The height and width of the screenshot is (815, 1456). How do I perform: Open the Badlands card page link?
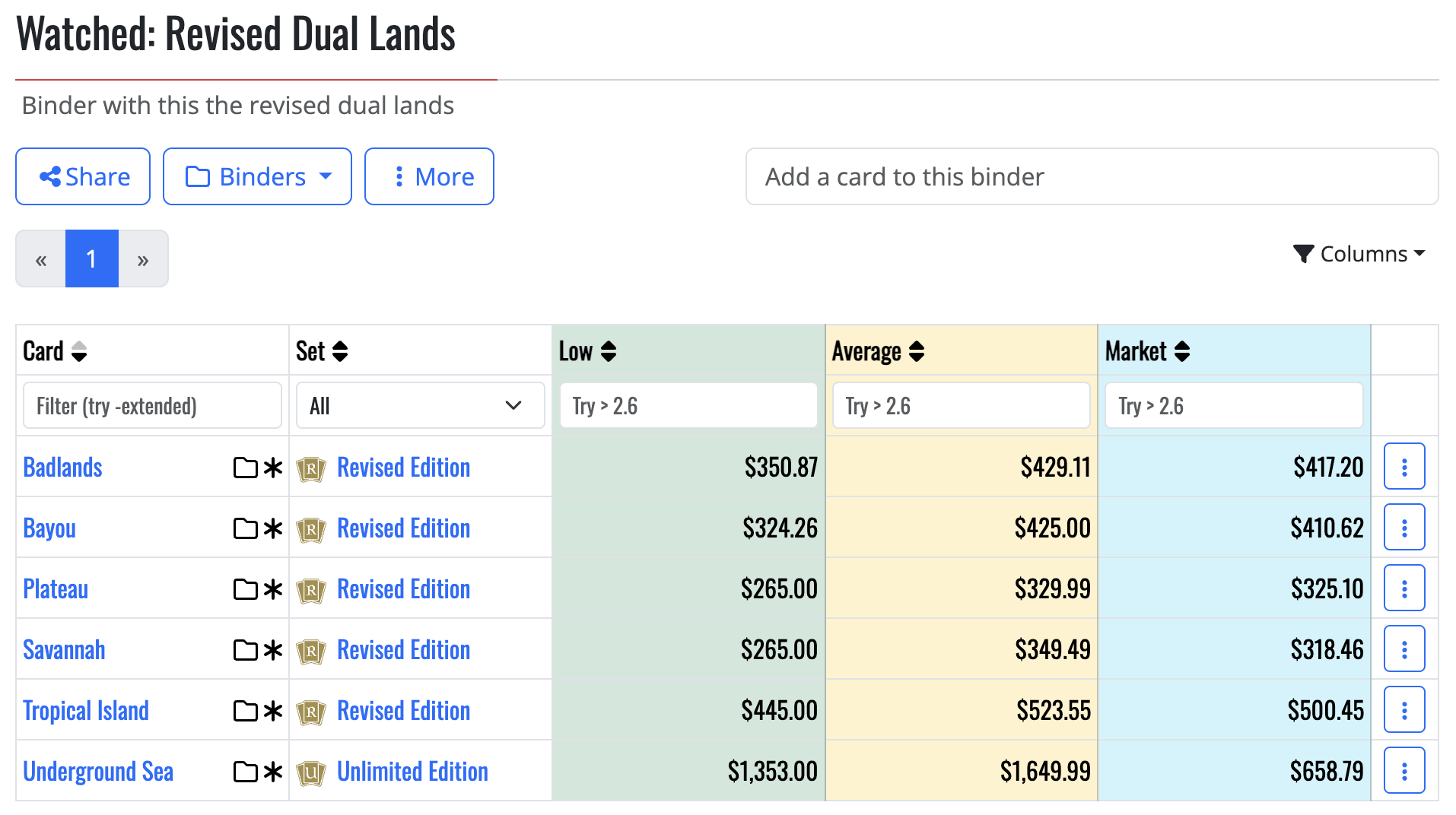[x=62, y=467]
